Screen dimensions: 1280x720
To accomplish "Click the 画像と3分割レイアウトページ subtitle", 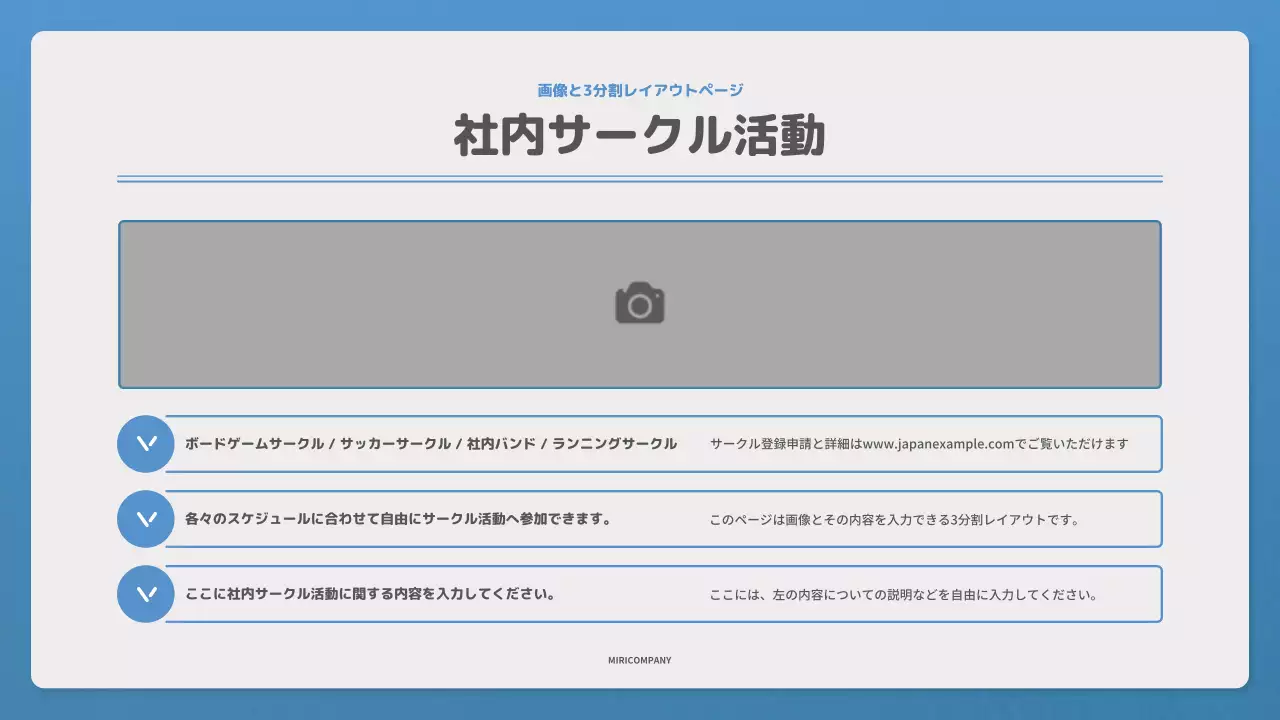I will point(639,89).
